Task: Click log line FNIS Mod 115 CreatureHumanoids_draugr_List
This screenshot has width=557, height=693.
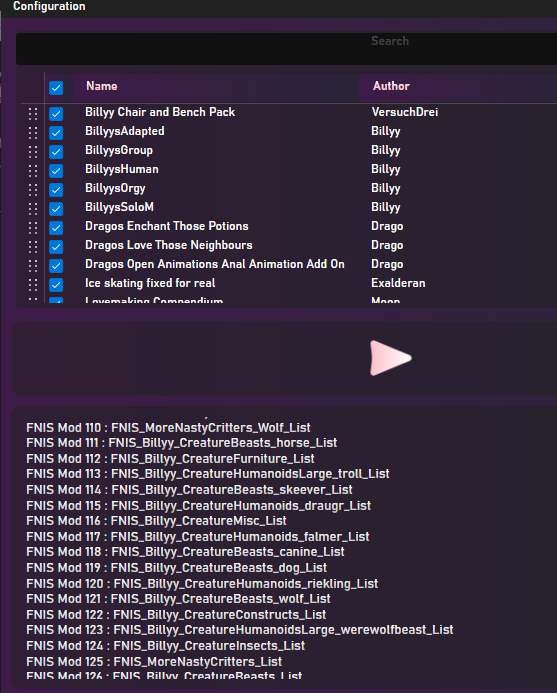Action: tap(198, 506)
